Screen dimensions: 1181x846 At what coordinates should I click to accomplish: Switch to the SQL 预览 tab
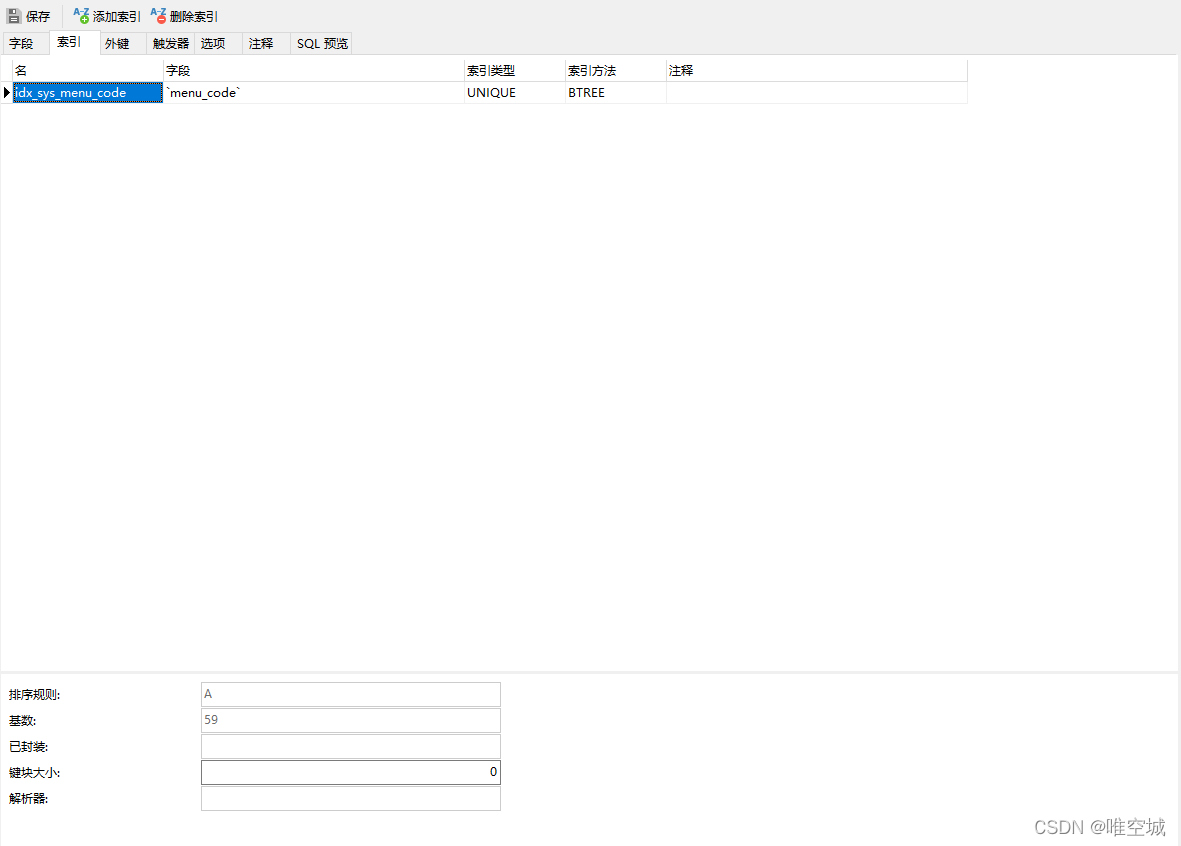(320, 43)
